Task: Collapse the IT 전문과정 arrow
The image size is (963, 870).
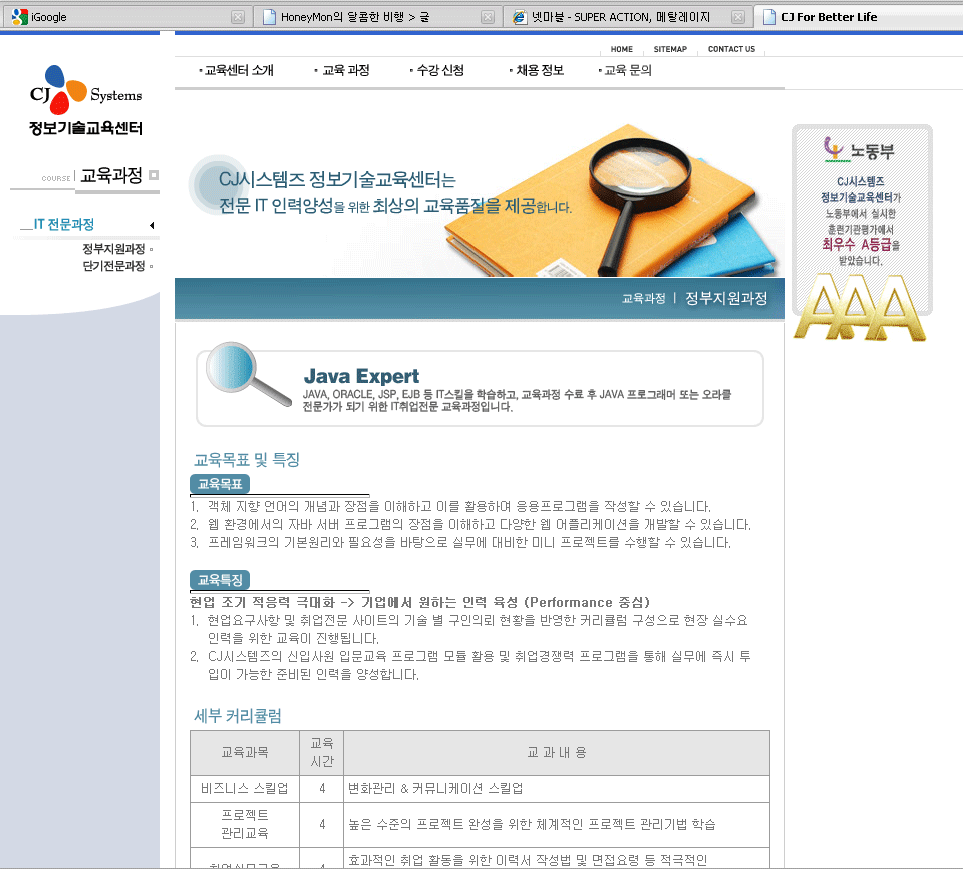Action: (x=152, y=225)
